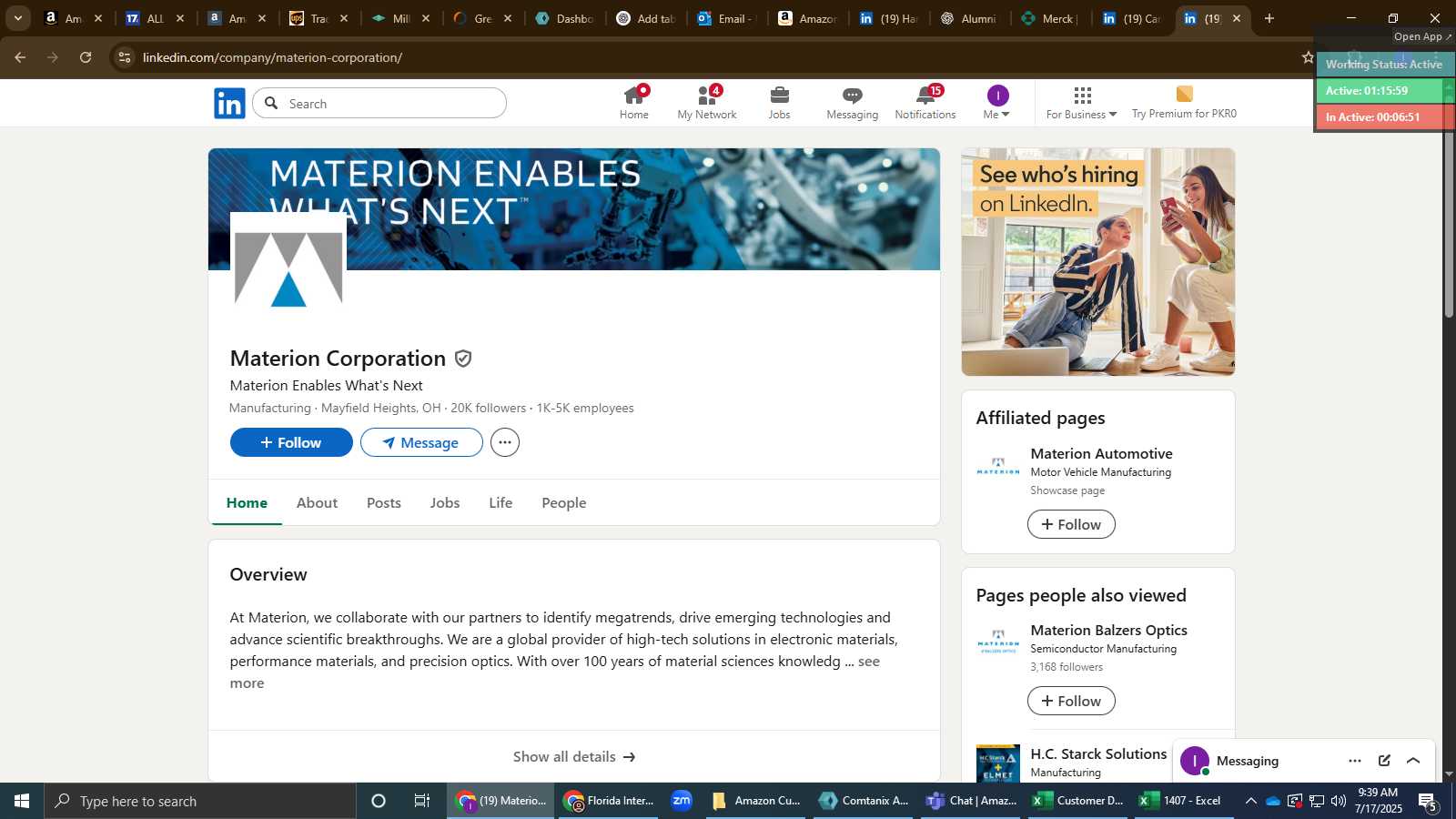This screenshot has height=819, width=1456.
Task: Click the verified shield badge icon
Action: click(463, 359)
